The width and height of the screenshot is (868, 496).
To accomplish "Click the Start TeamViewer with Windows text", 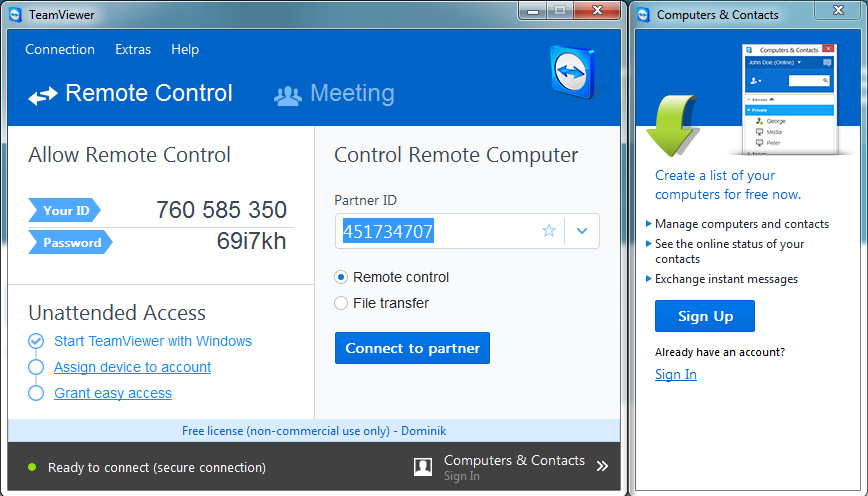I will 153,341.
